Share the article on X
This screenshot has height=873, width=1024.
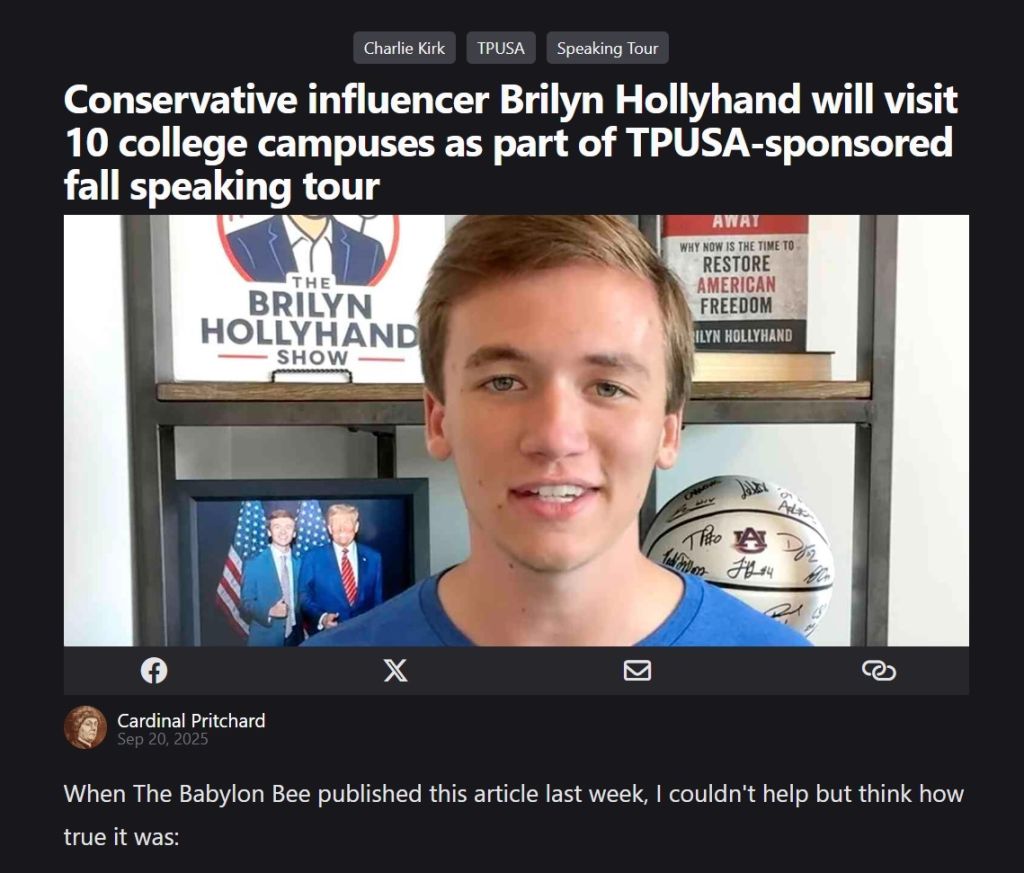395,671
